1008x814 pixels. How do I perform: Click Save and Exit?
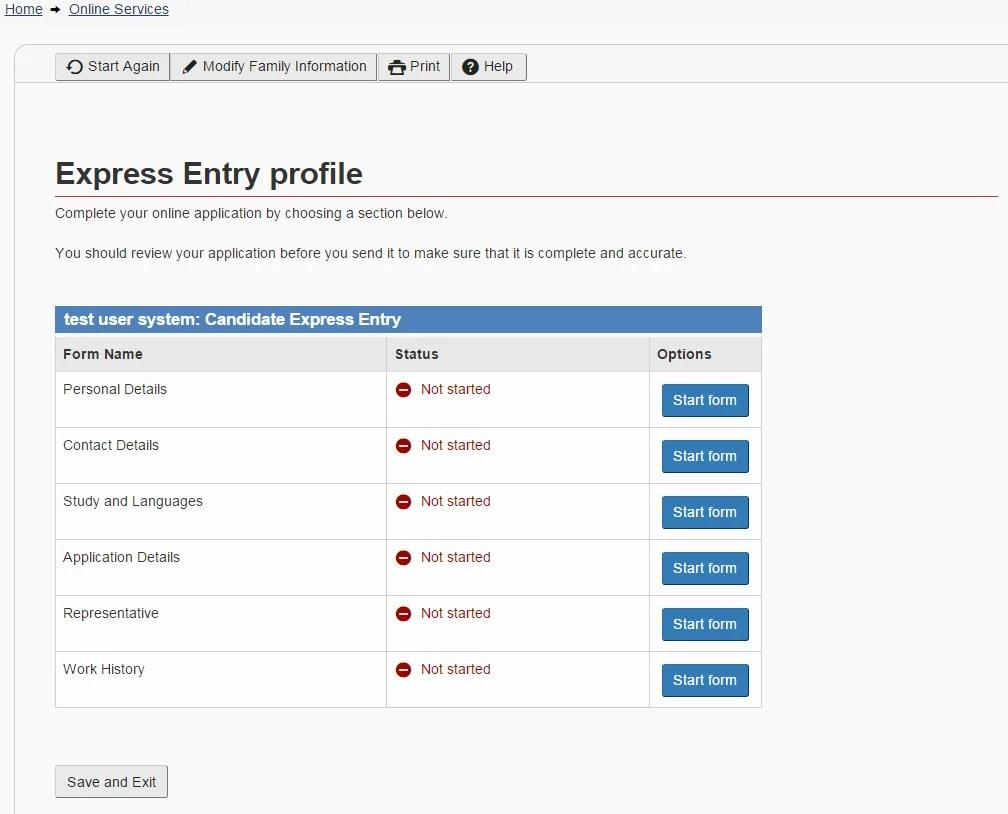111,782
